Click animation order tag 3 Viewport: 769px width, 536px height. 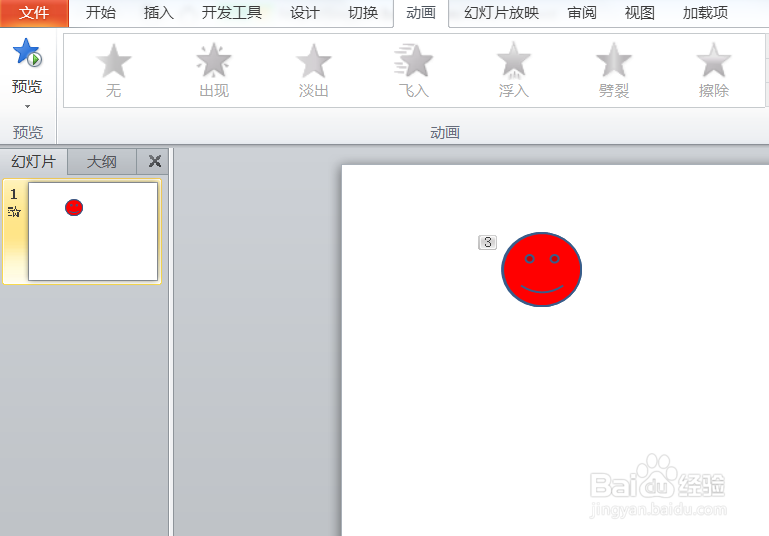coord(487,242)
